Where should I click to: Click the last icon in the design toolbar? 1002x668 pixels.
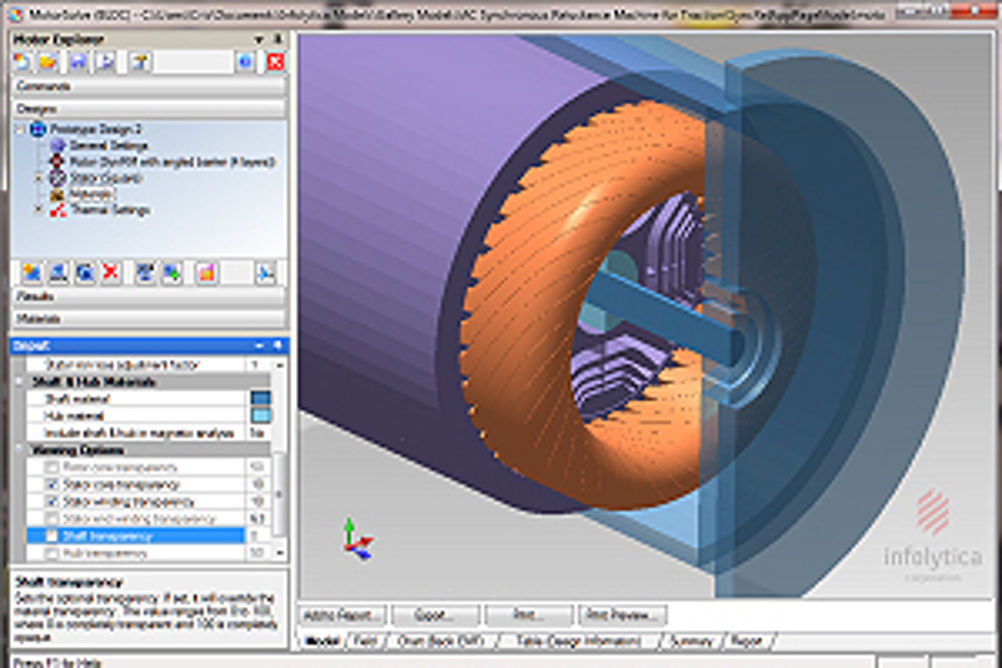(265, 273)
